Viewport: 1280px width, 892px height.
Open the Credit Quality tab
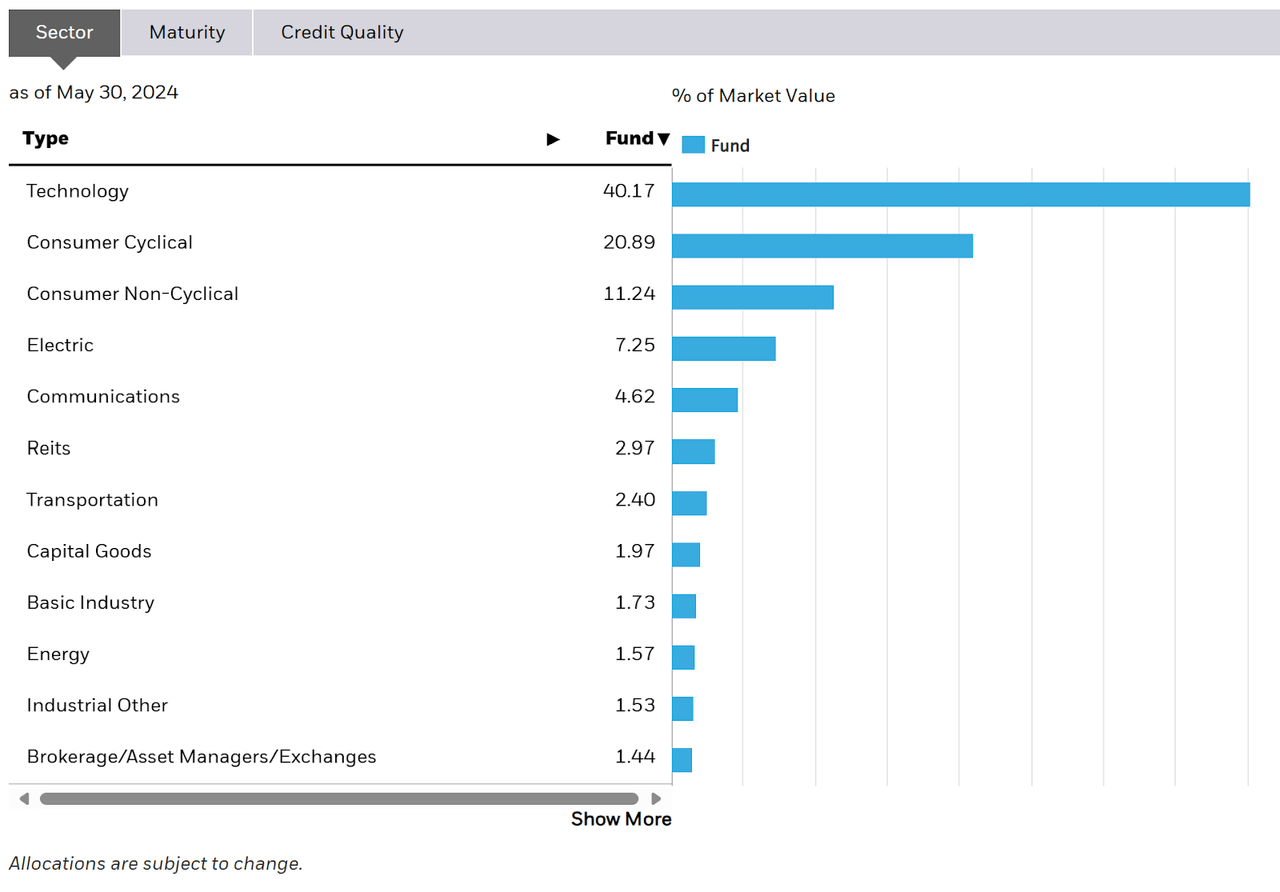[x=342, y=33]
